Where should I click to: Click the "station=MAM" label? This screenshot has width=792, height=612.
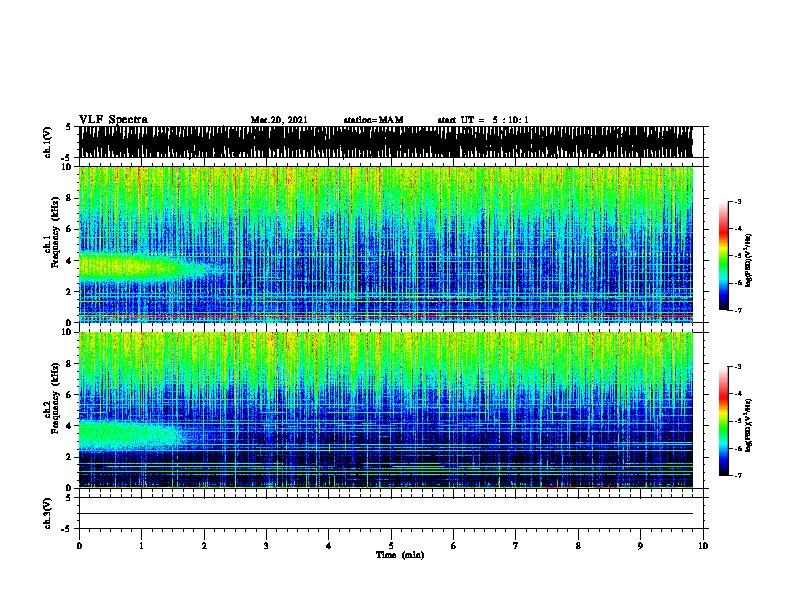(x=373, y=120)
